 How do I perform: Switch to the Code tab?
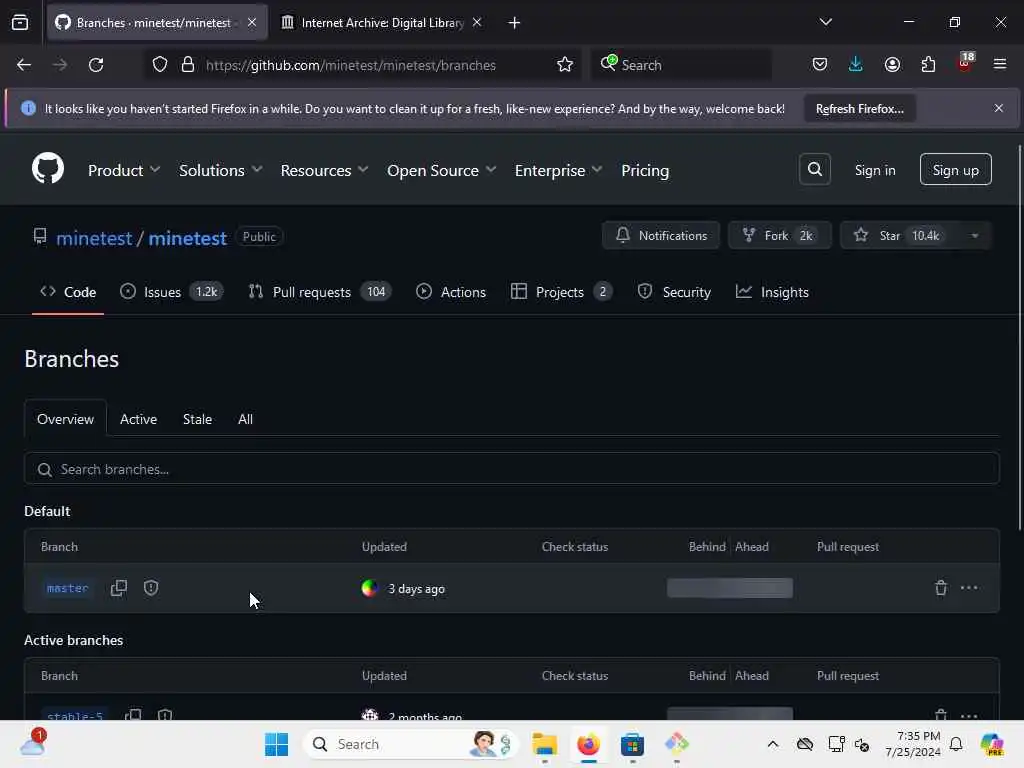coord(68,292)
